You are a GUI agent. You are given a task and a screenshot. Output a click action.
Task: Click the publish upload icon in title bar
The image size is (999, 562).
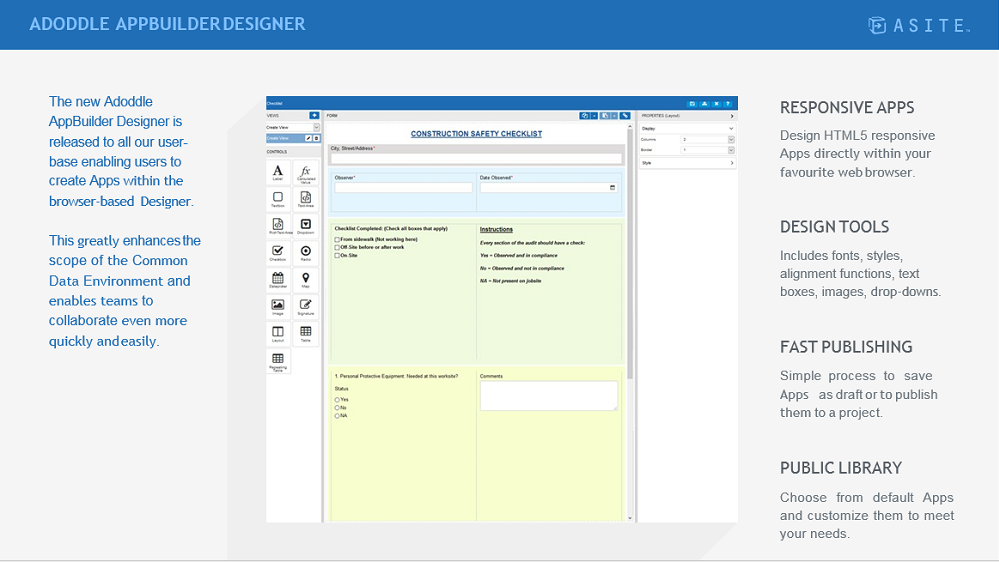(x=704, y=103)
